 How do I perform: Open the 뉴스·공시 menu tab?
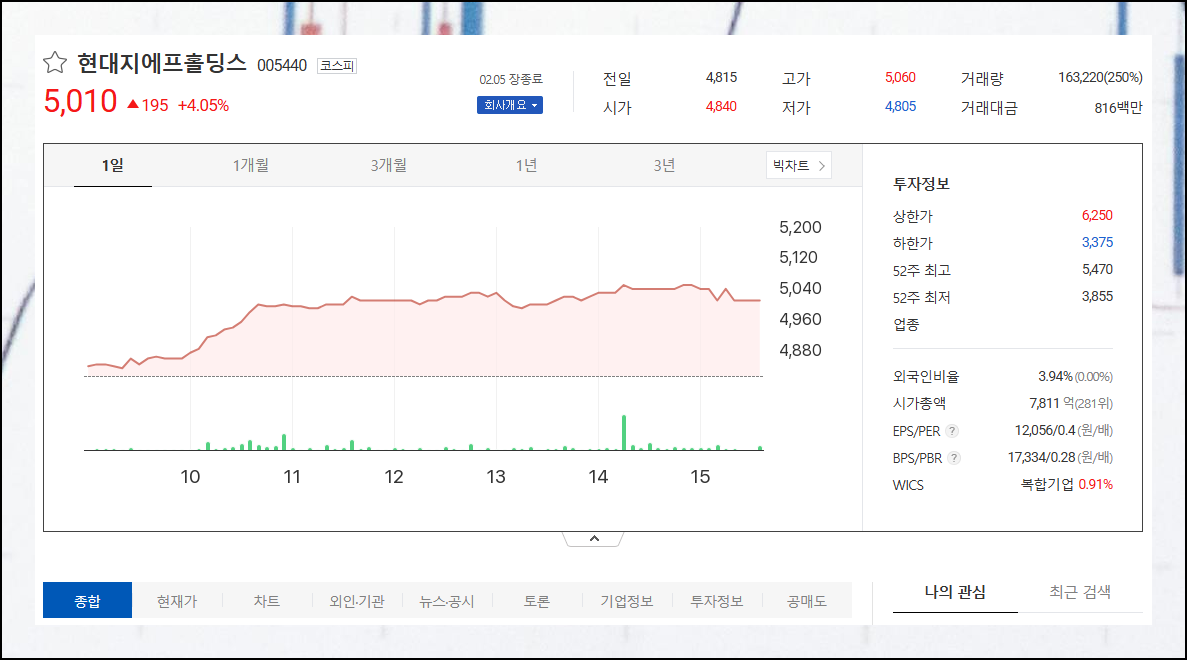447,601
